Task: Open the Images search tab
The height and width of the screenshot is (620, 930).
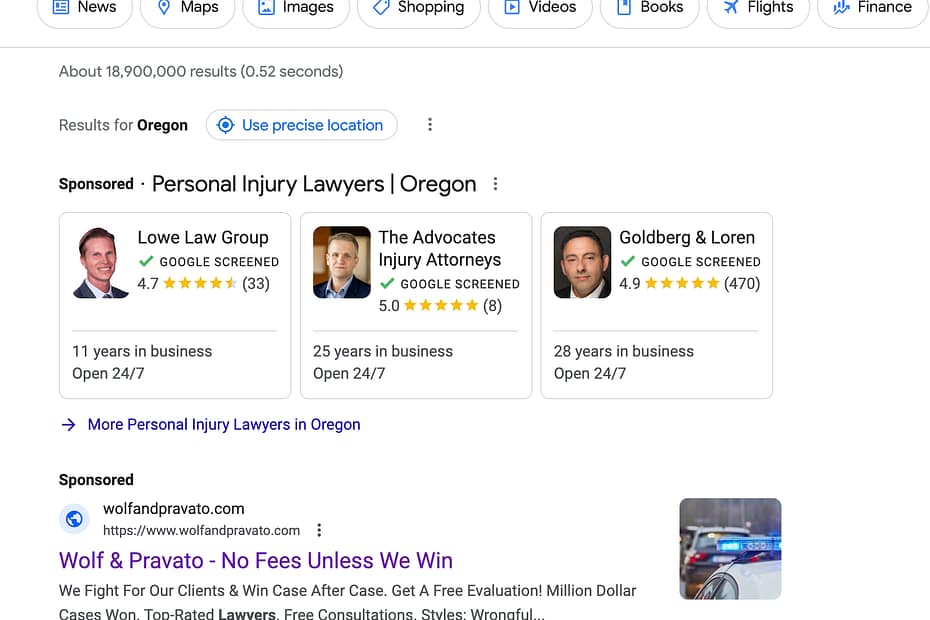Action: click(x=296, y=8)
